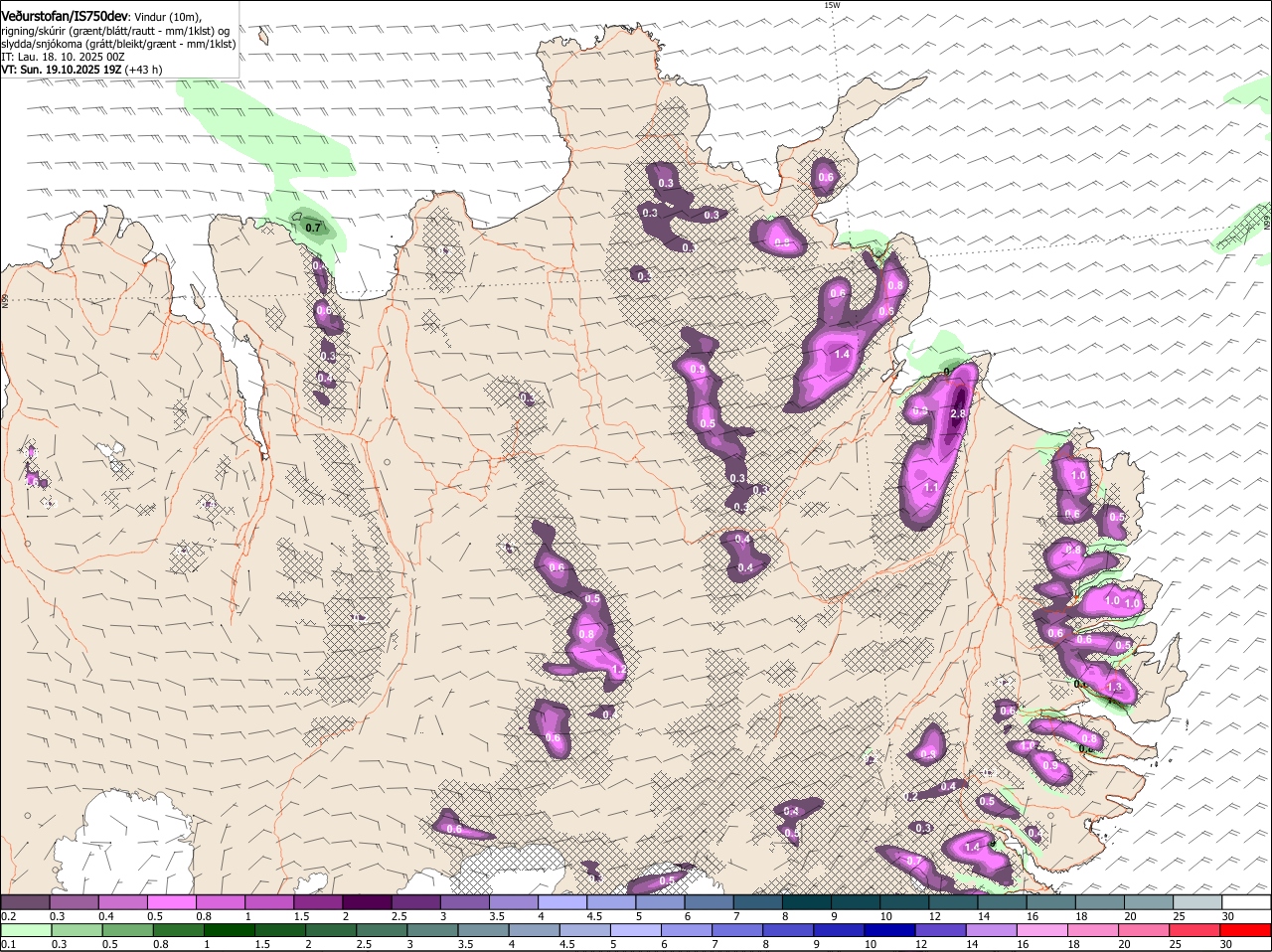Pick the 0.3 swatch in the upper snow scale
The image size is (1272, 952).
pyautogui.click(x=74, y=901)
